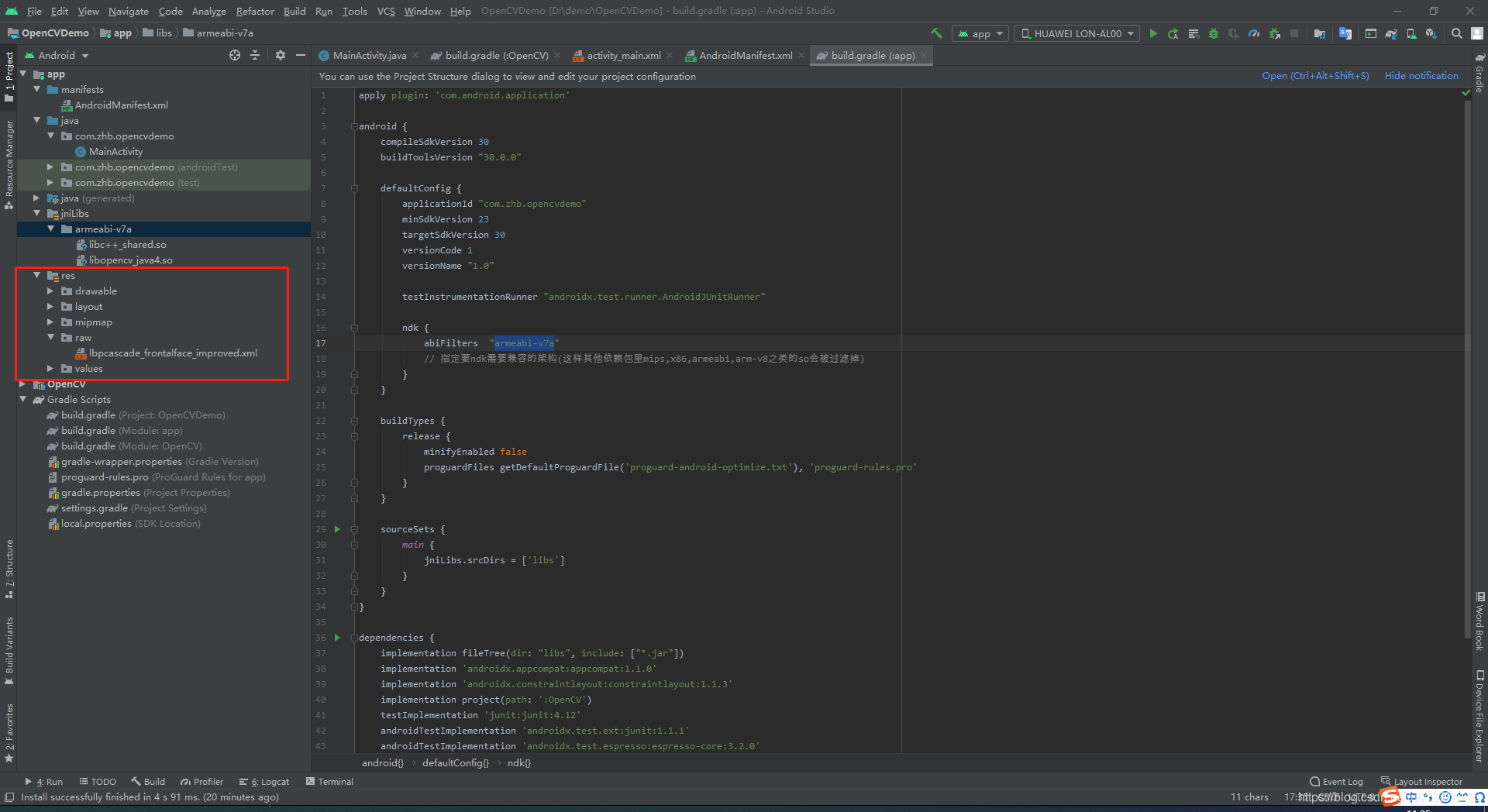The width and height of the screenshot is (1488, 812).
Task: Open the Event Log button
Action: point(1336,782)
